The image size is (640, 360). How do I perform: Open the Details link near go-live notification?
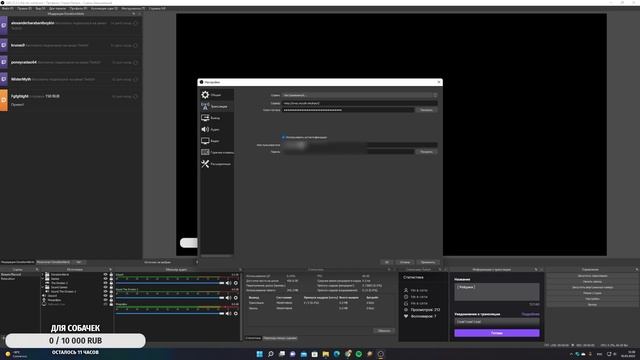coord(530,314)
